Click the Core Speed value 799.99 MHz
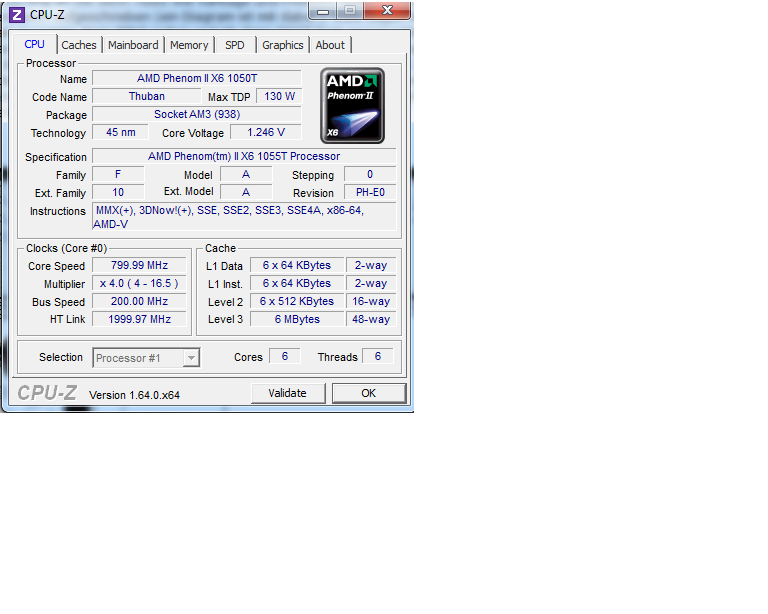The width and height of the screenshot is (768, 614). pyautogui.click(x=139, y=265)
